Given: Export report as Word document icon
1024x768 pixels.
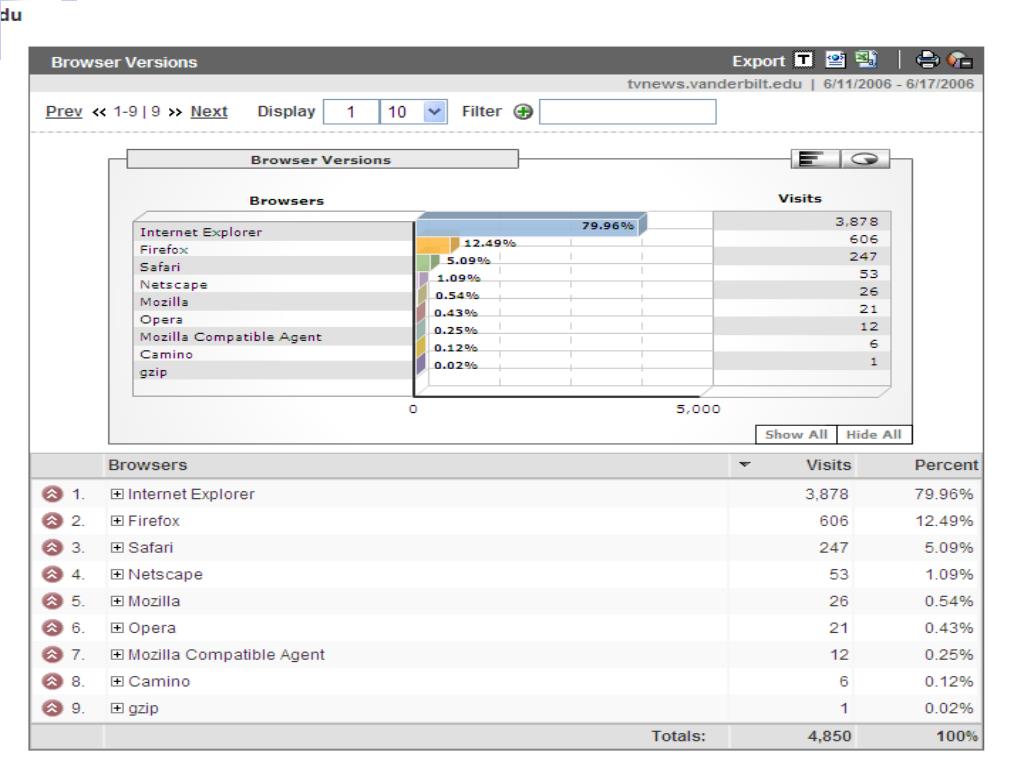Looking at the screenshot, I should 835,60.
